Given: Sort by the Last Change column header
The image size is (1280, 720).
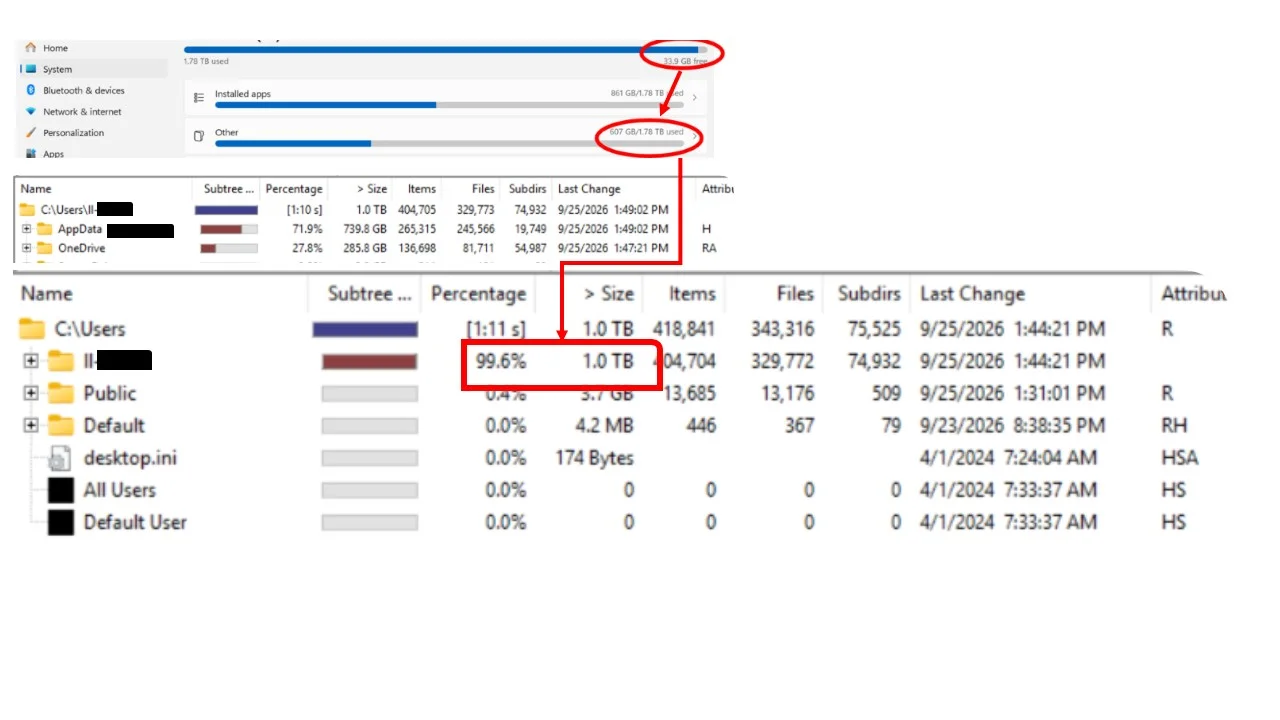Looking at the screenshot, I should (x=972, y=294).
